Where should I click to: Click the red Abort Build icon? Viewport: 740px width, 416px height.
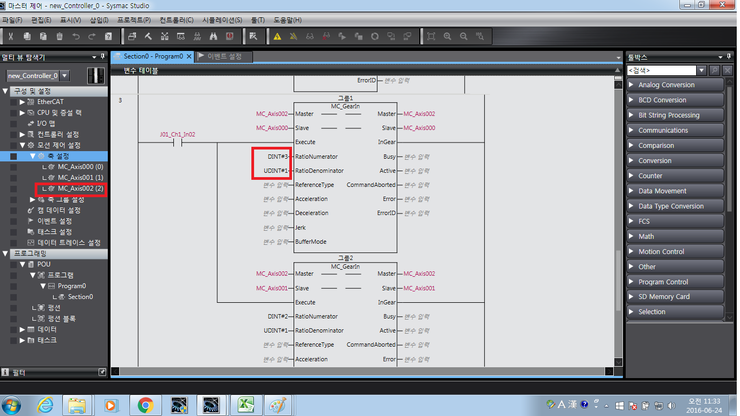coord(229,36)
